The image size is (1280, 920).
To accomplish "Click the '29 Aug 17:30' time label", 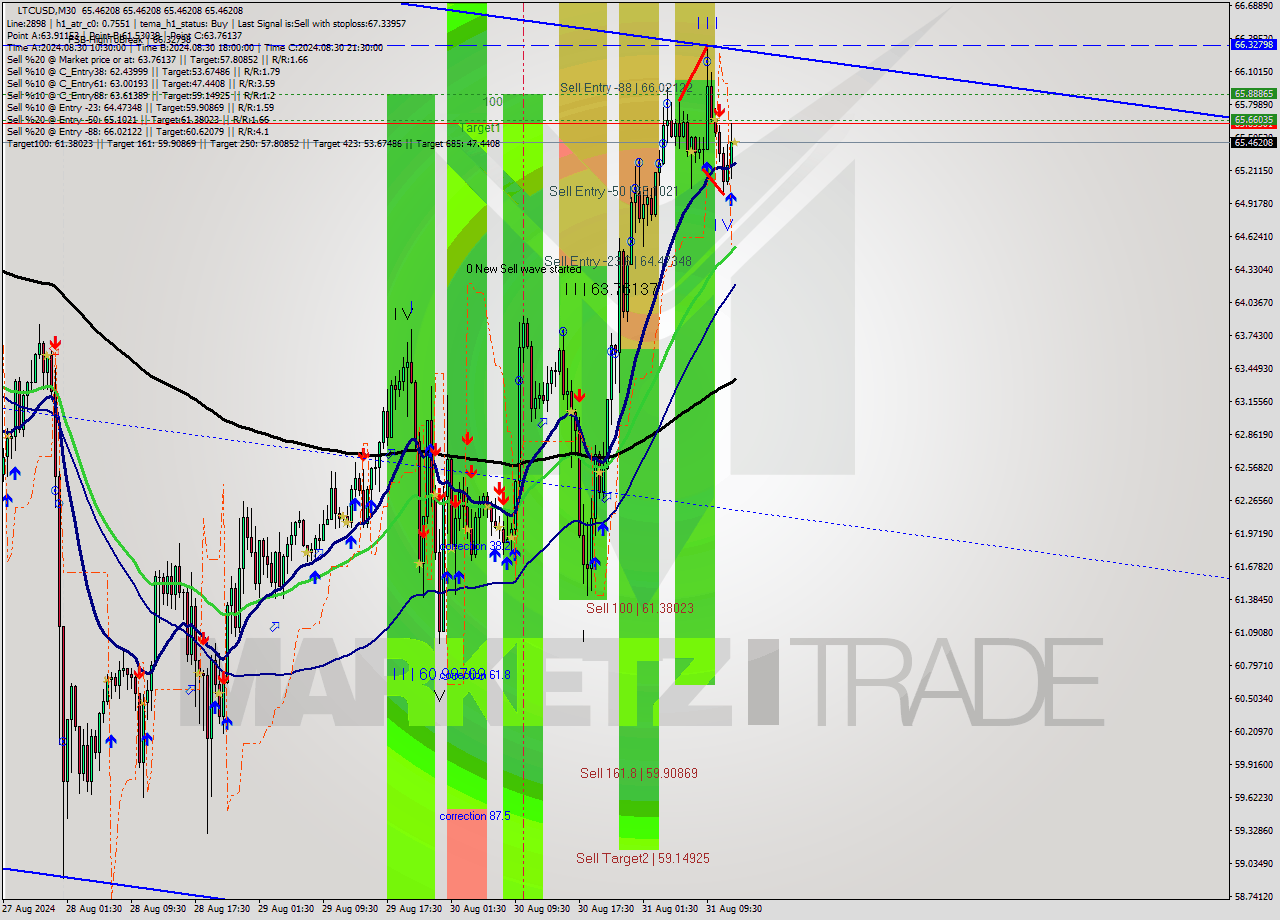I will click(414, 909).
